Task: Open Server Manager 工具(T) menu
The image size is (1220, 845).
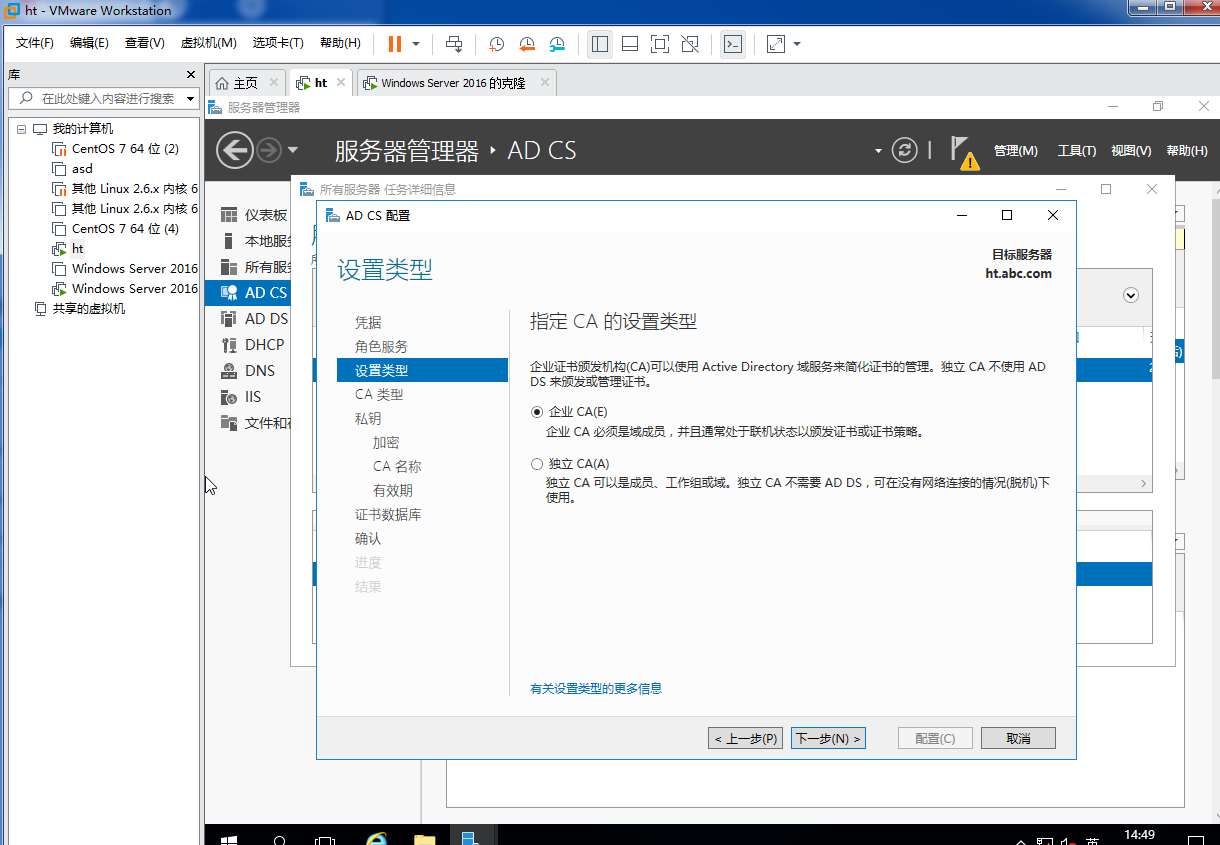Action: 1077,151
